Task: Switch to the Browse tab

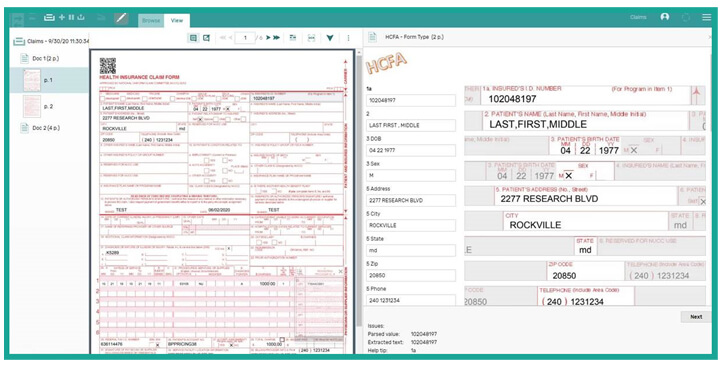Action: 151,20
